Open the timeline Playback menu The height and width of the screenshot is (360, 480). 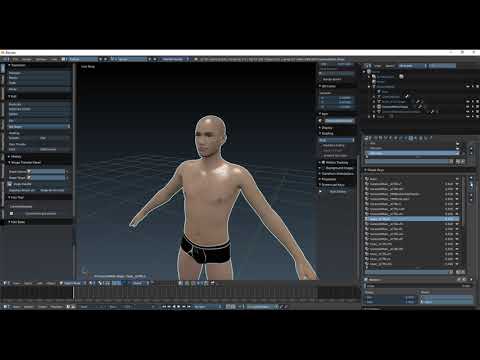point(57,306)
